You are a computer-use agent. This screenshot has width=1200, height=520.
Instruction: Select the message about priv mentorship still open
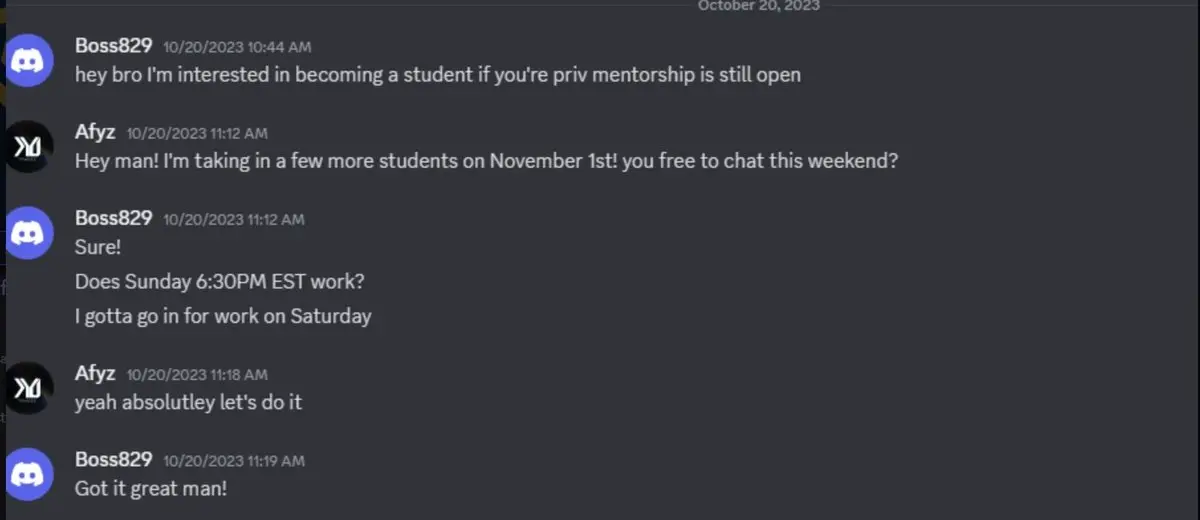click(438, 74)
